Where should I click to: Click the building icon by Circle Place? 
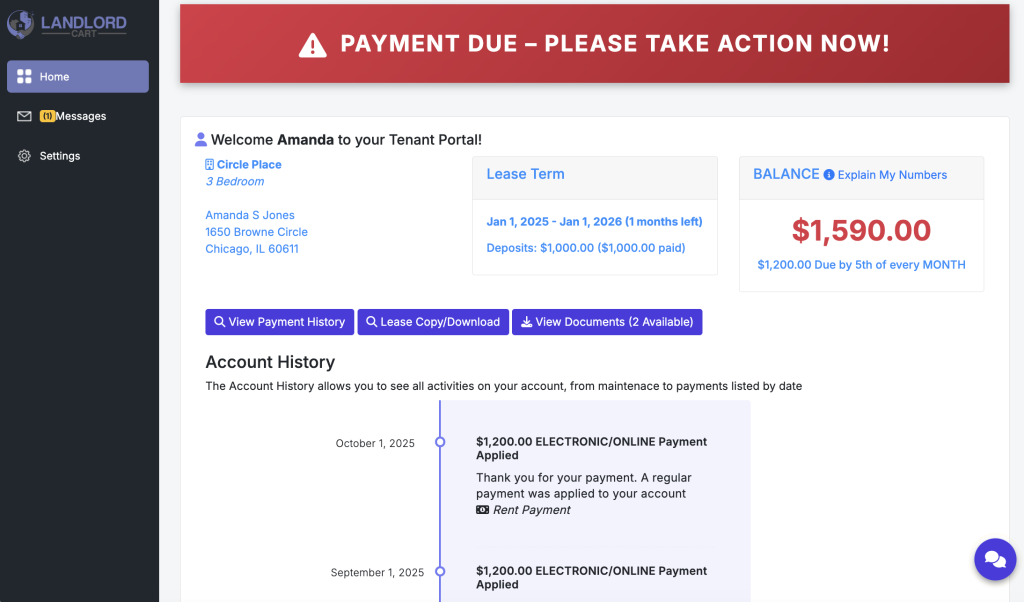tap(210, 165)
